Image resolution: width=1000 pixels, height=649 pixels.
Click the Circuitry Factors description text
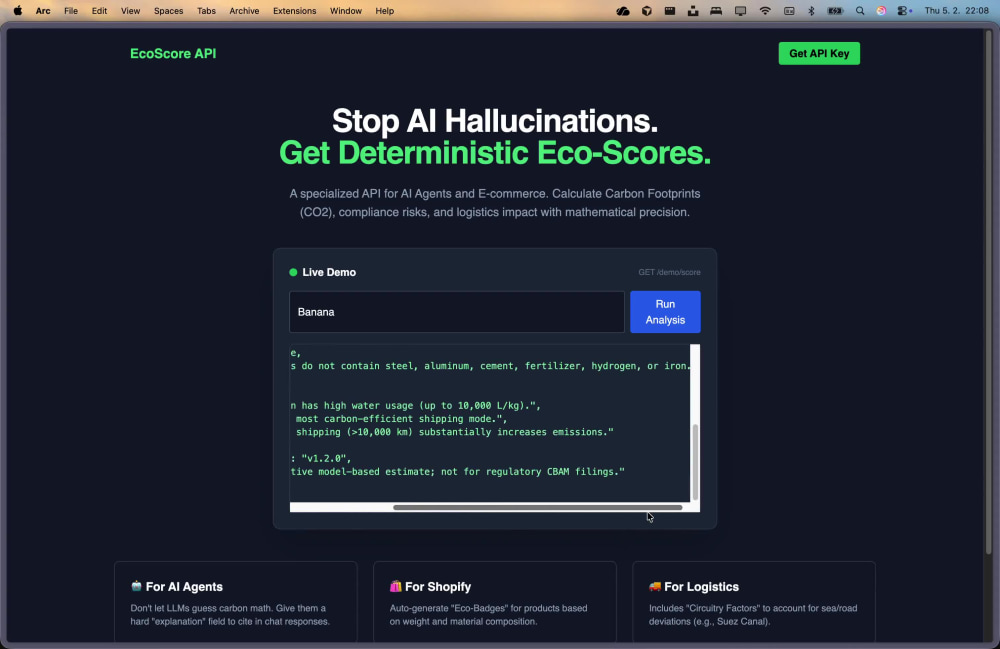click(753, 615)
